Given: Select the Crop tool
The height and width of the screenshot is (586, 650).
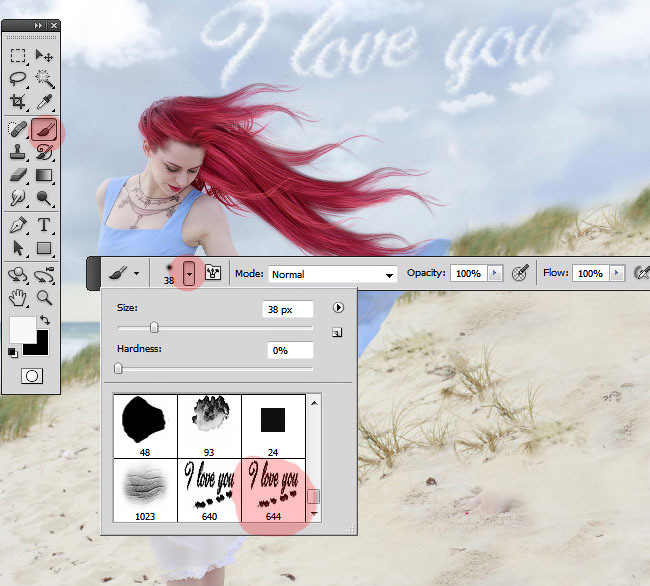Looking at the screenshot, I should 18,102.
